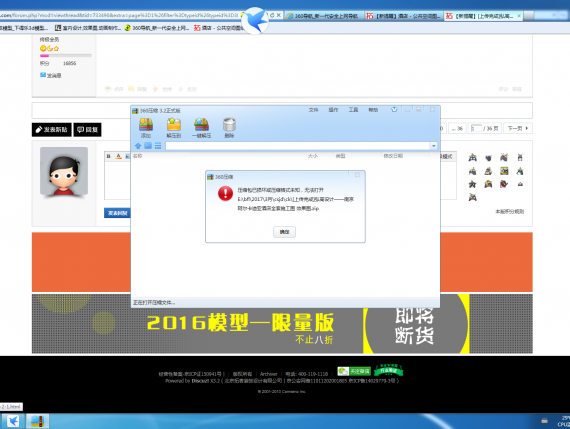The width and height of the screenshot is (570, 429).
Task: Click the Archiver link in the page footer
Action: click(x=269, y=374)
